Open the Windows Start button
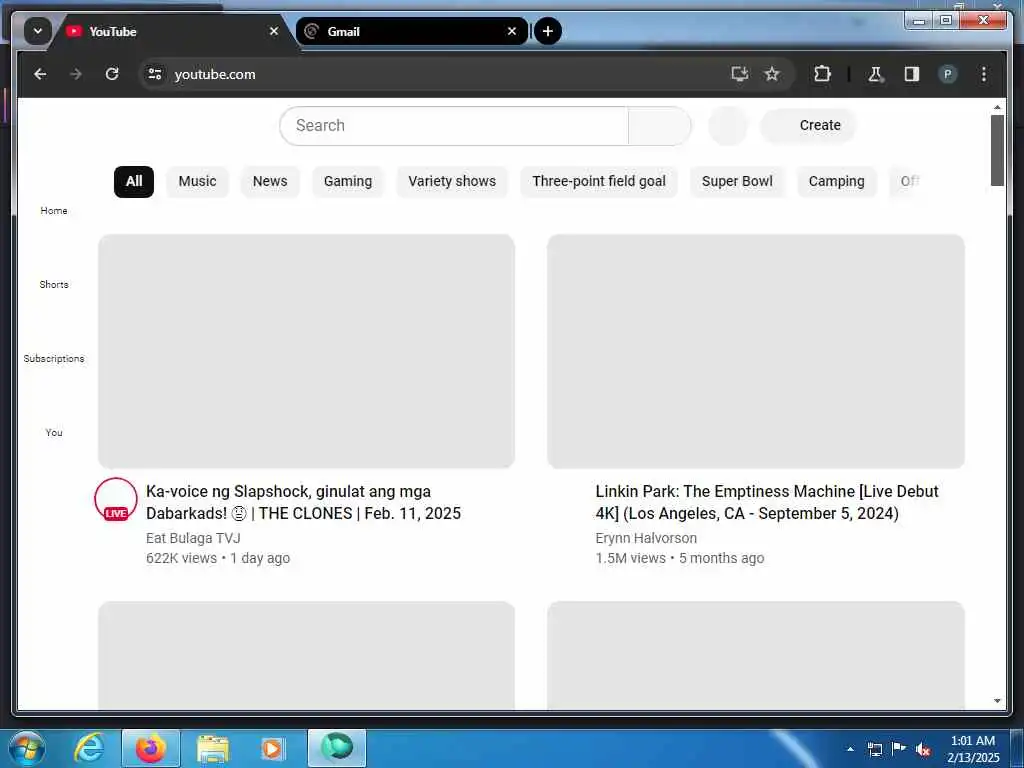Image resolution: width=1024 pixels, height=768 pixels. coord(27,748)
